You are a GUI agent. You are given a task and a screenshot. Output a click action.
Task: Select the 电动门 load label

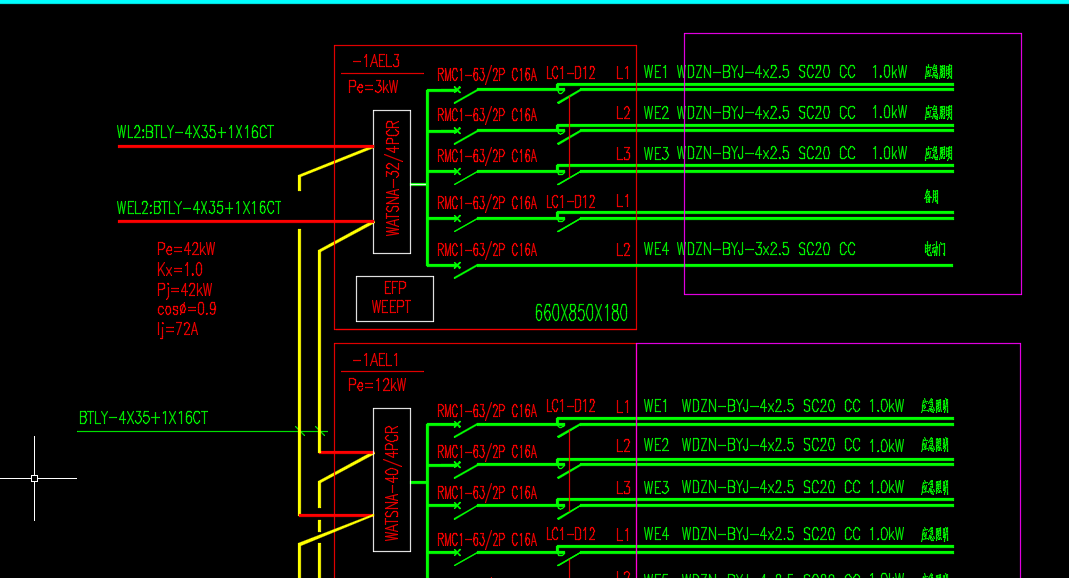click(935, 249)
